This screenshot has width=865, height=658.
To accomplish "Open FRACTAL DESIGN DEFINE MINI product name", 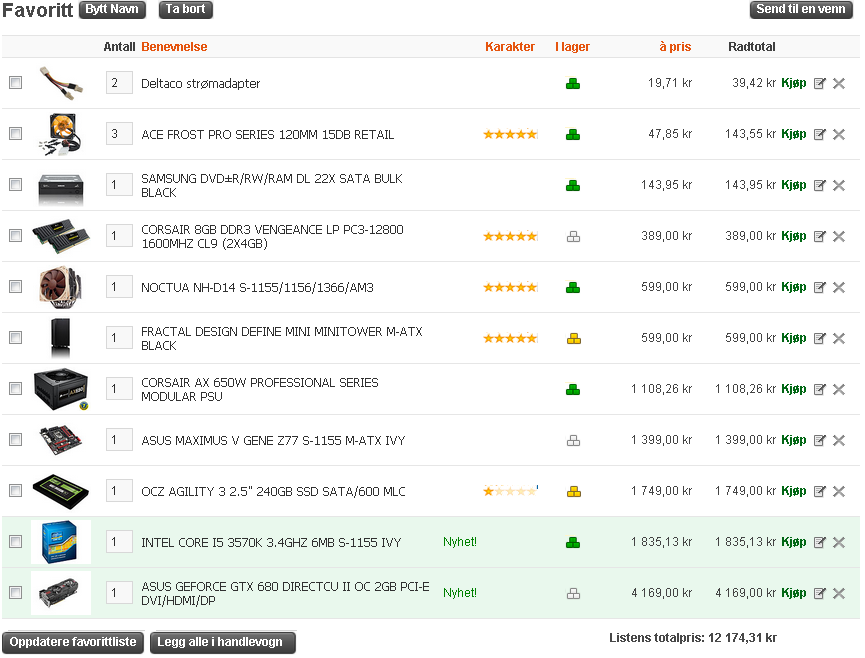I will tap(282, 339).
